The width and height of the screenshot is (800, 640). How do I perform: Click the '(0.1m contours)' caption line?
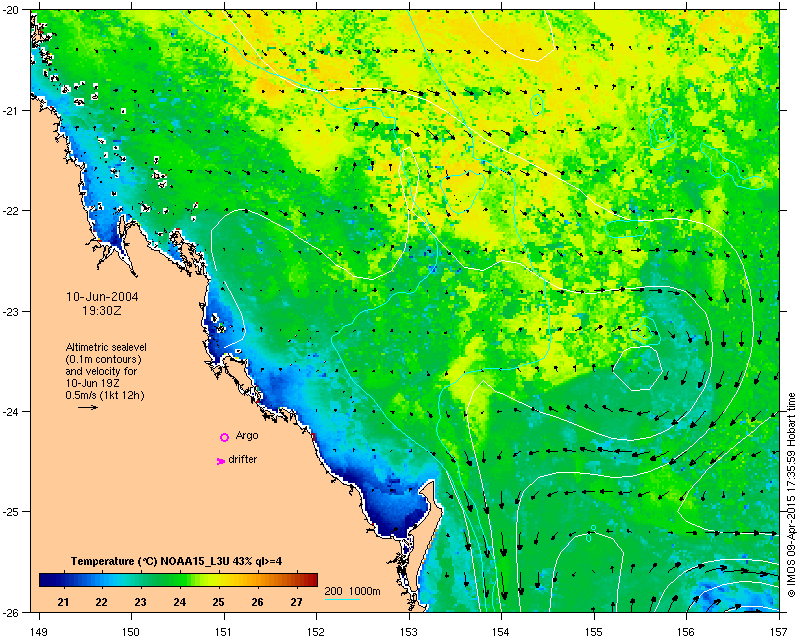(103, 359)
